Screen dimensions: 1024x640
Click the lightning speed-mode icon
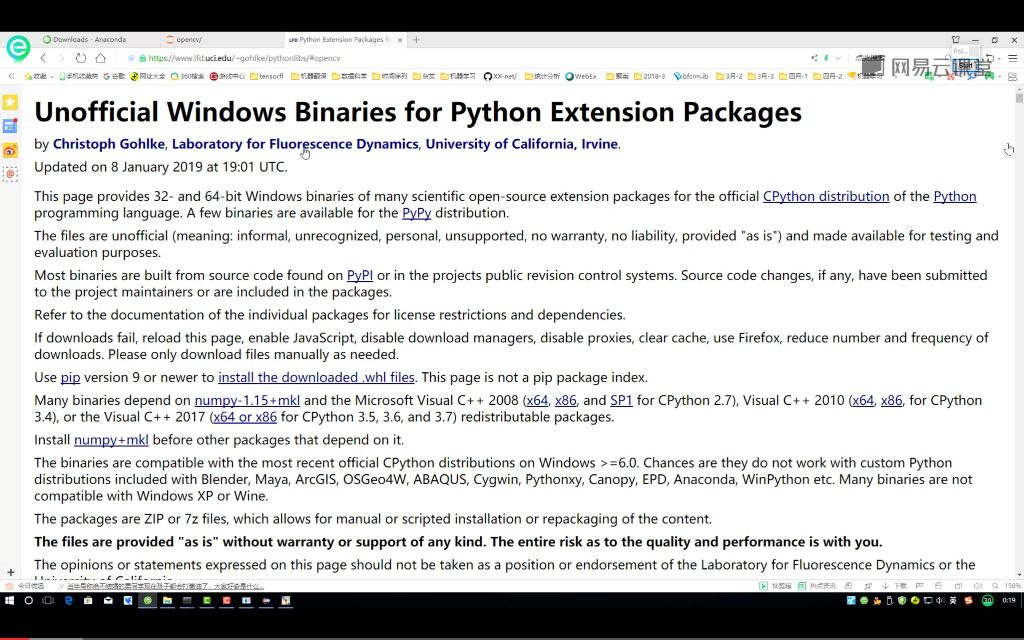tap(826, 58)
